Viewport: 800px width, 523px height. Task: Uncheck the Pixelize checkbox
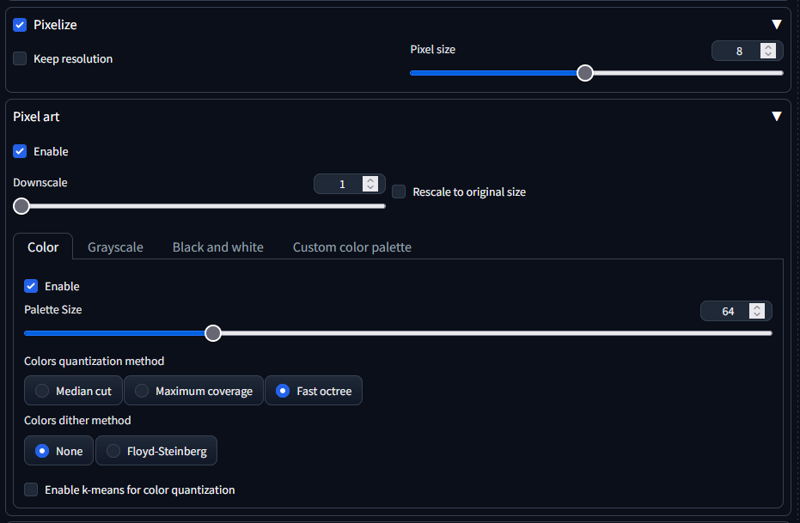[20, 24]
